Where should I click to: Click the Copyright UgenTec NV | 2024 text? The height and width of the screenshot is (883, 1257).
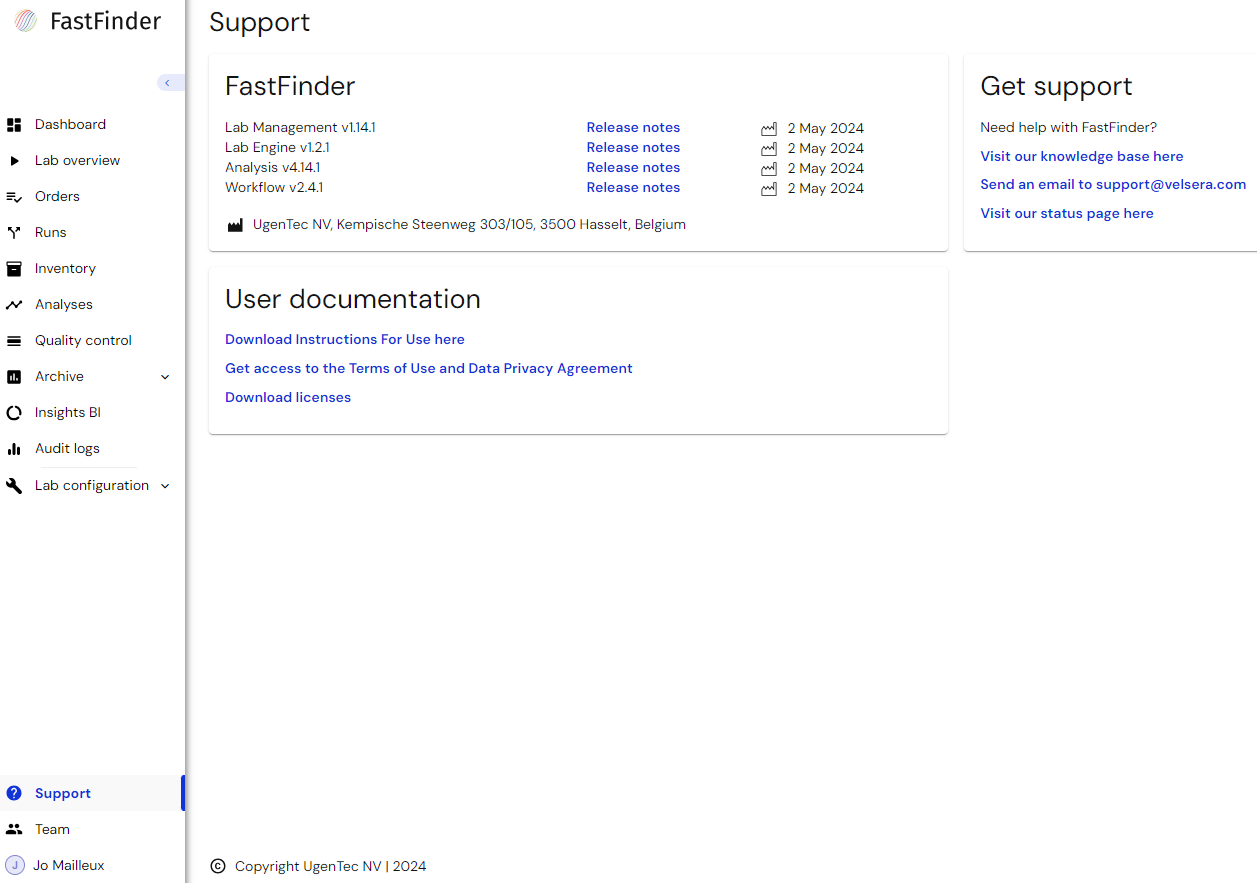331,866
